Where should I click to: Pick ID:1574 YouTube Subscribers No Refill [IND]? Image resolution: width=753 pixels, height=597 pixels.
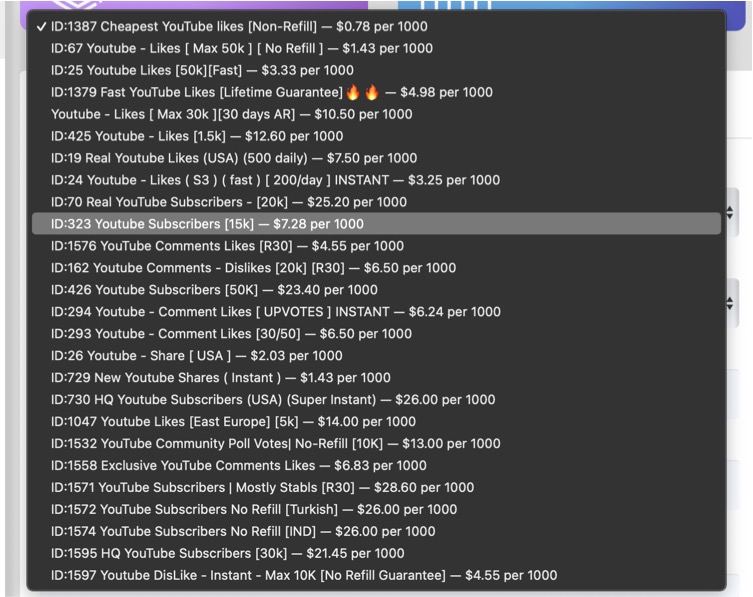(376, 532)
